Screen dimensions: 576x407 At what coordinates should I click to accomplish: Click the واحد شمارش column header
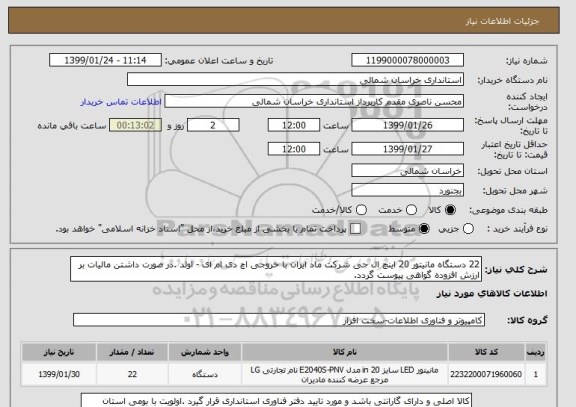(x=205, y=352)
